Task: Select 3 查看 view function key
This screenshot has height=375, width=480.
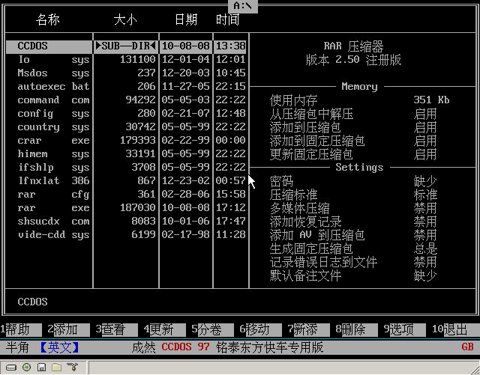Action: pyautogui.click(x=116, y=330)
